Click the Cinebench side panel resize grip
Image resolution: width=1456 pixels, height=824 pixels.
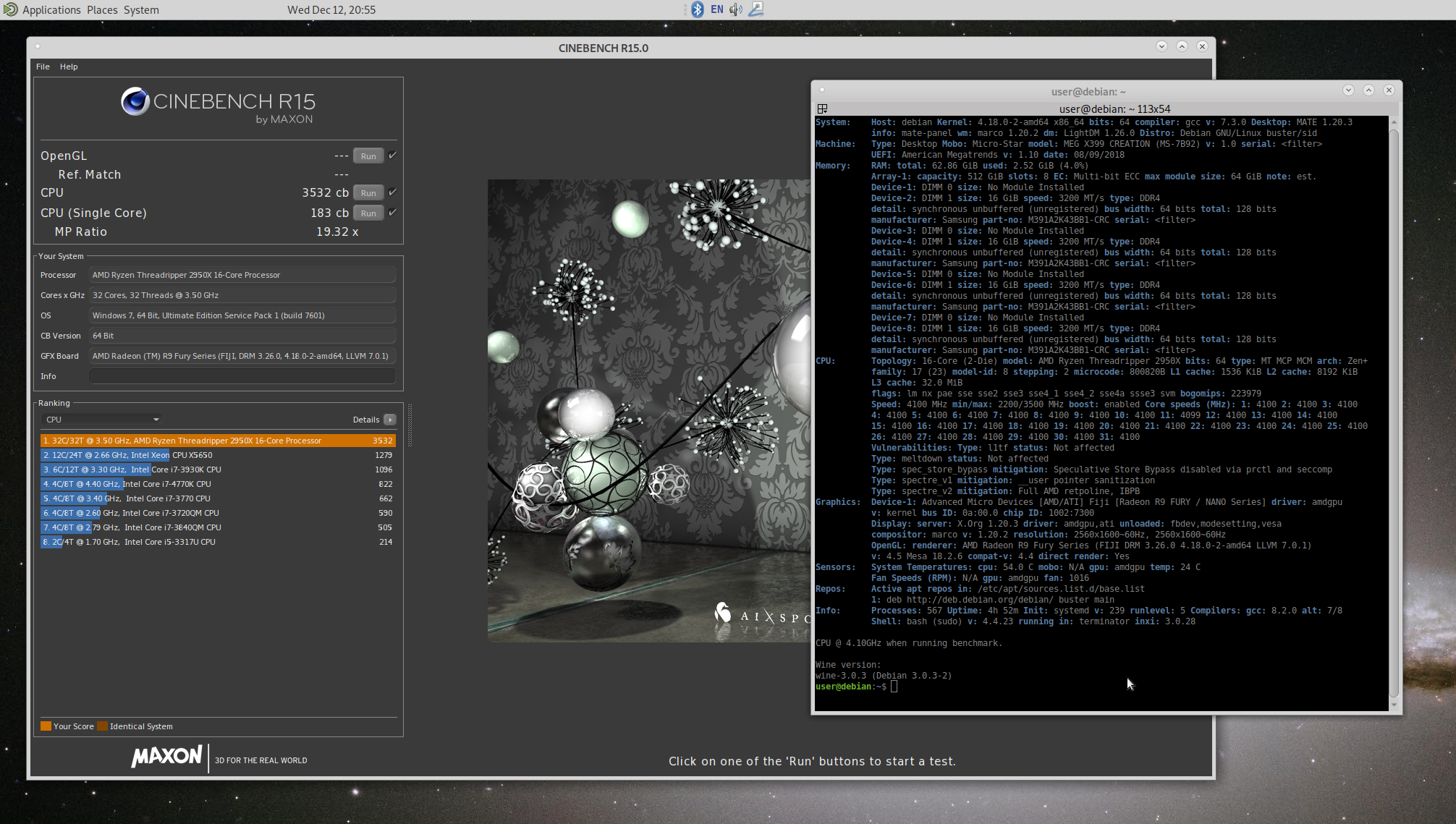[x=410, y=425]
